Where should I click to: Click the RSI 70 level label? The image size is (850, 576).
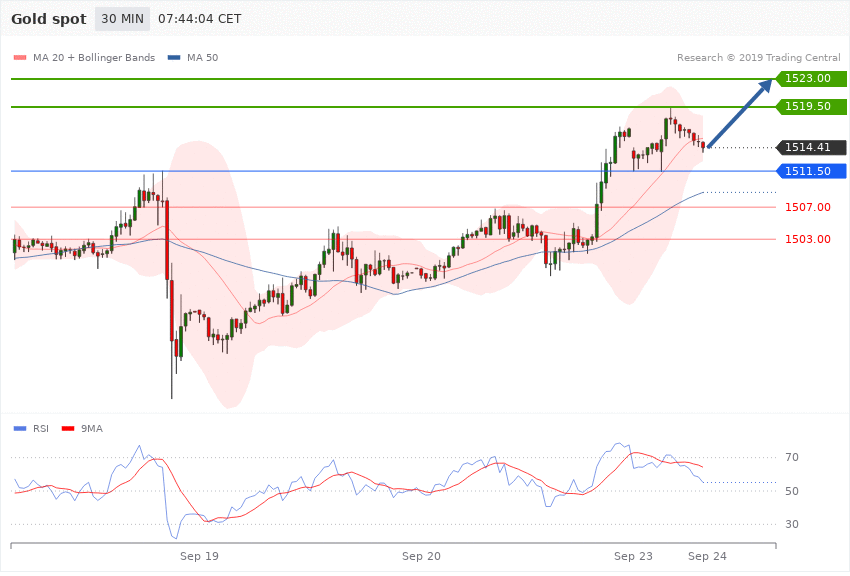coord(792,457)
